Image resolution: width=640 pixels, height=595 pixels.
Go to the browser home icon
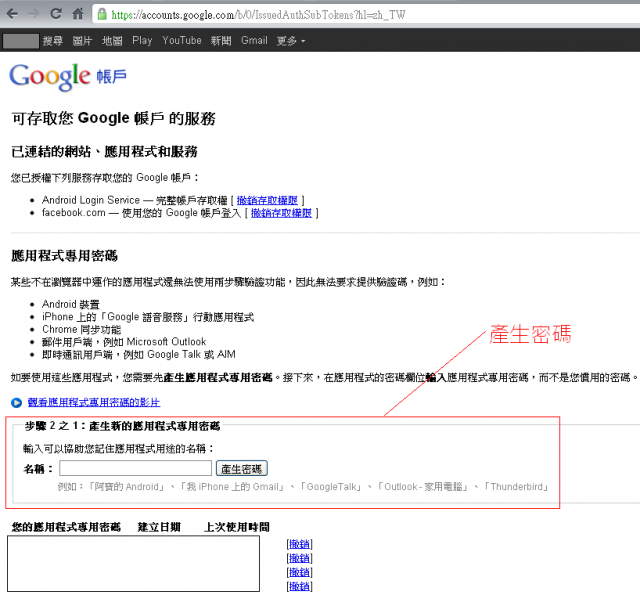click(78, 14)
